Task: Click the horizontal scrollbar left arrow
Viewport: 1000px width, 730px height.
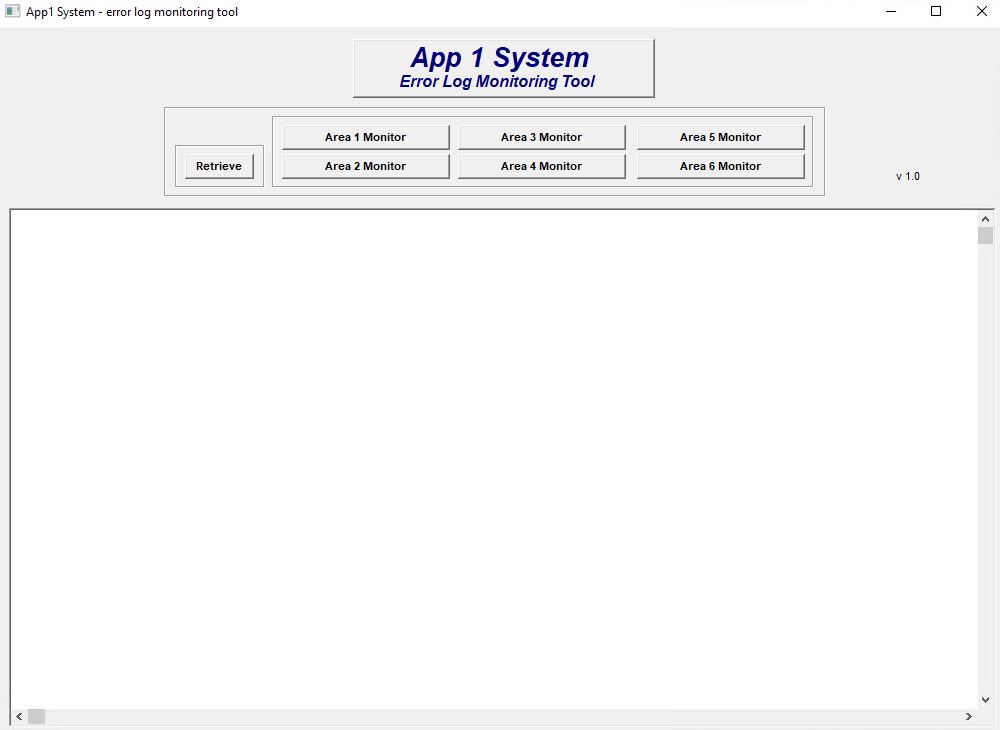Action: 19,717
